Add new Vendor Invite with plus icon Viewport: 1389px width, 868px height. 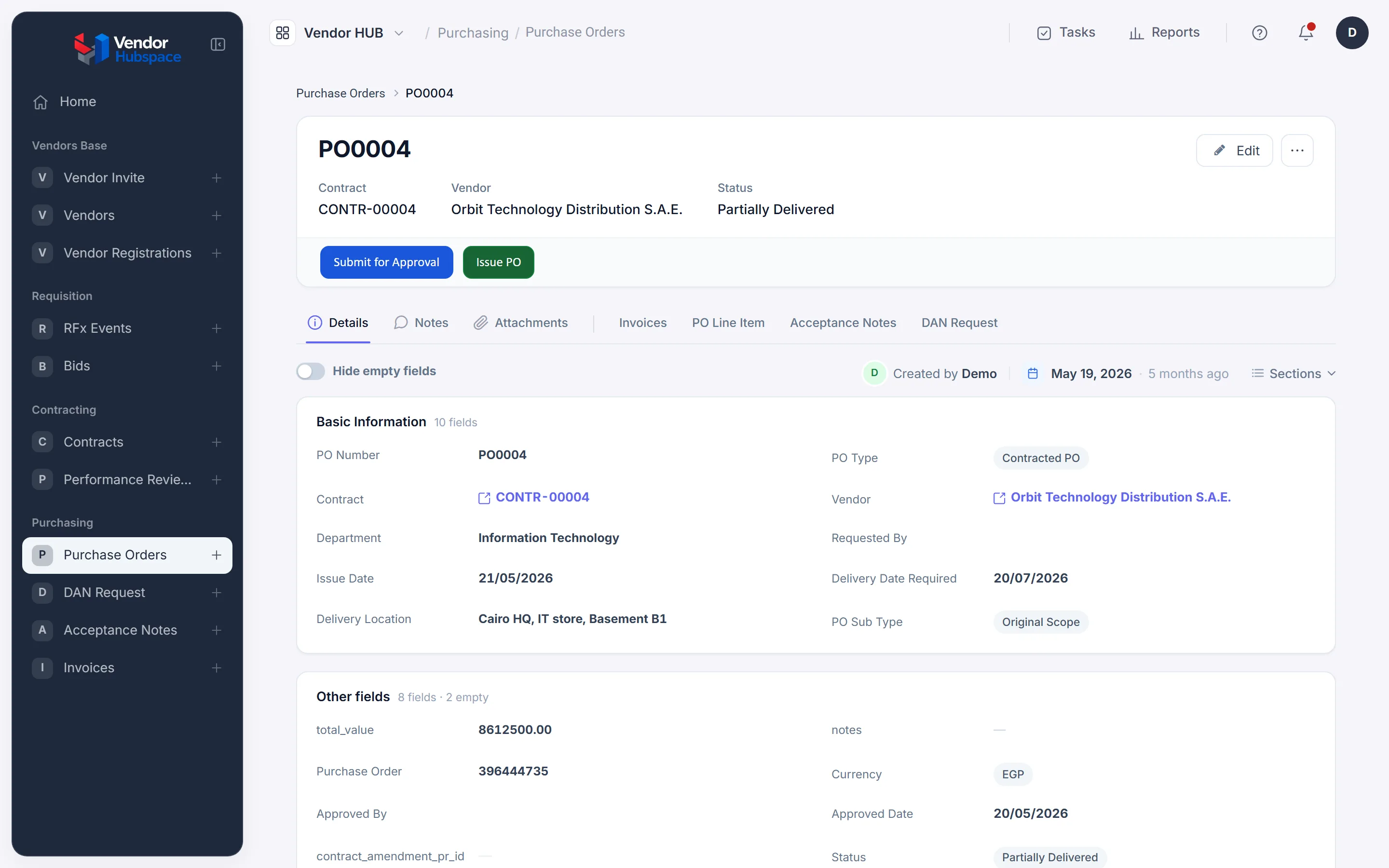[x=217, y=178]
